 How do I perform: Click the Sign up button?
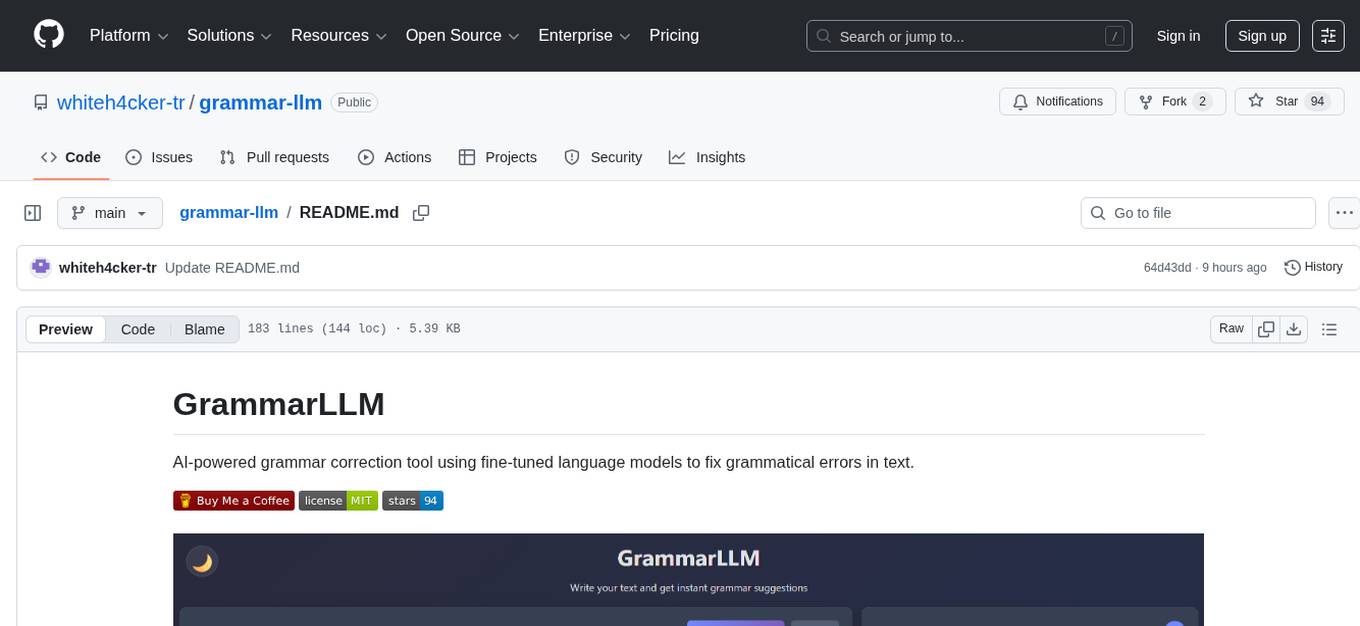[x=1261, y=35]
